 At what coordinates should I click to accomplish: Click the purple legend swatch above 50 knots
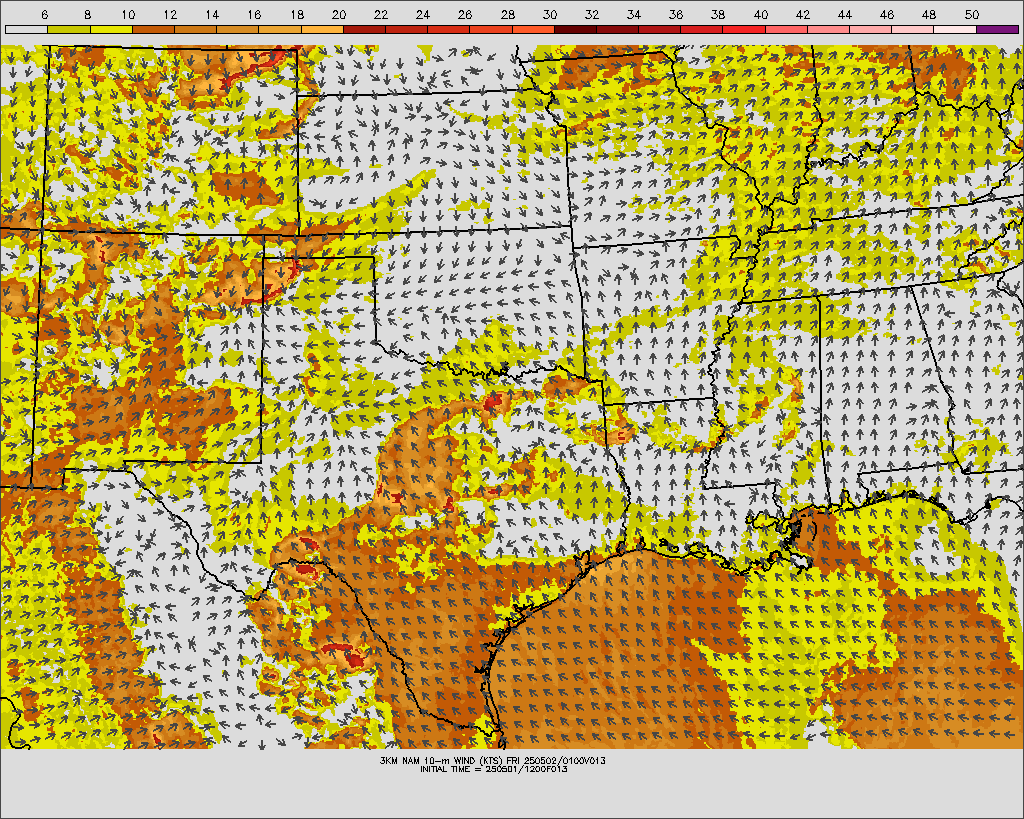coord(997,29)
